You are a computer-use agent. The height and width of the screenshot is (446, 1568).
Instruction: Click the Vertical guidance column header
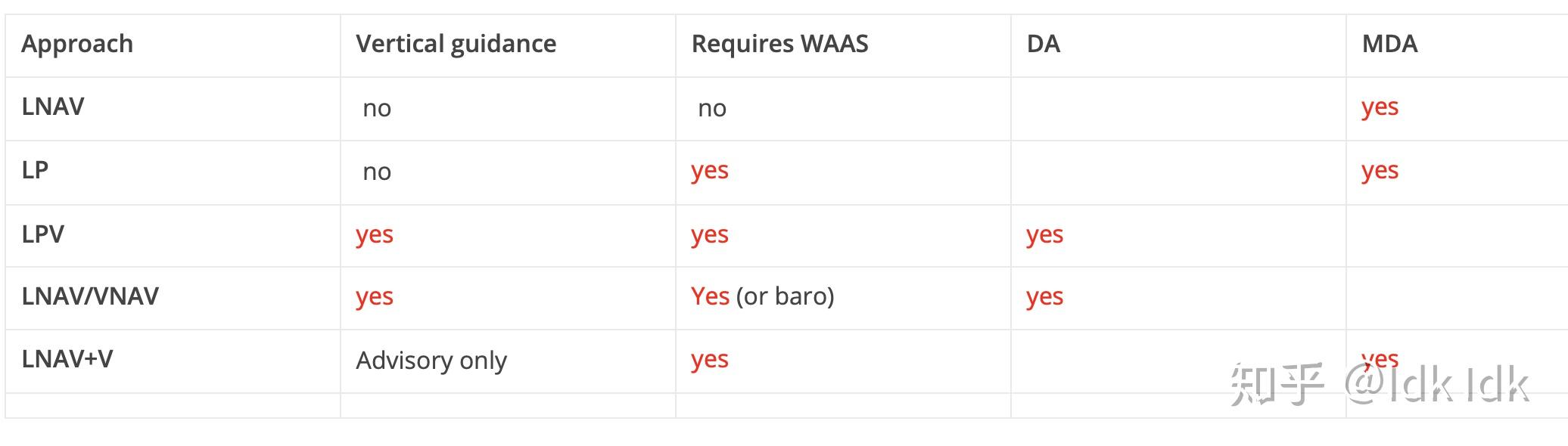click(x=456, y=45)
